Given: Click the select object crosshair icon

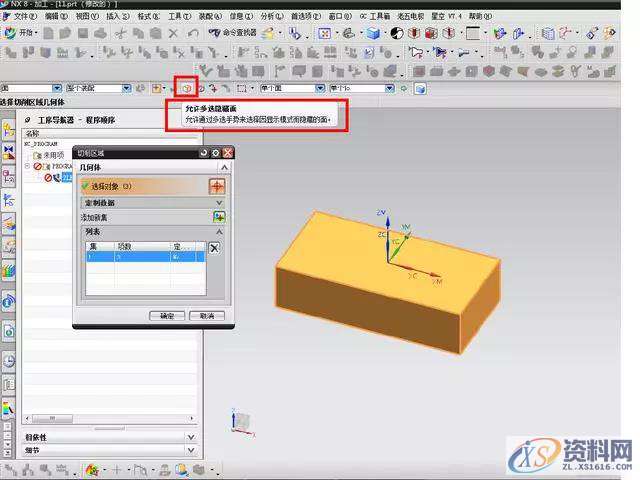Looking at the screenshot, I should click(216, 186).
